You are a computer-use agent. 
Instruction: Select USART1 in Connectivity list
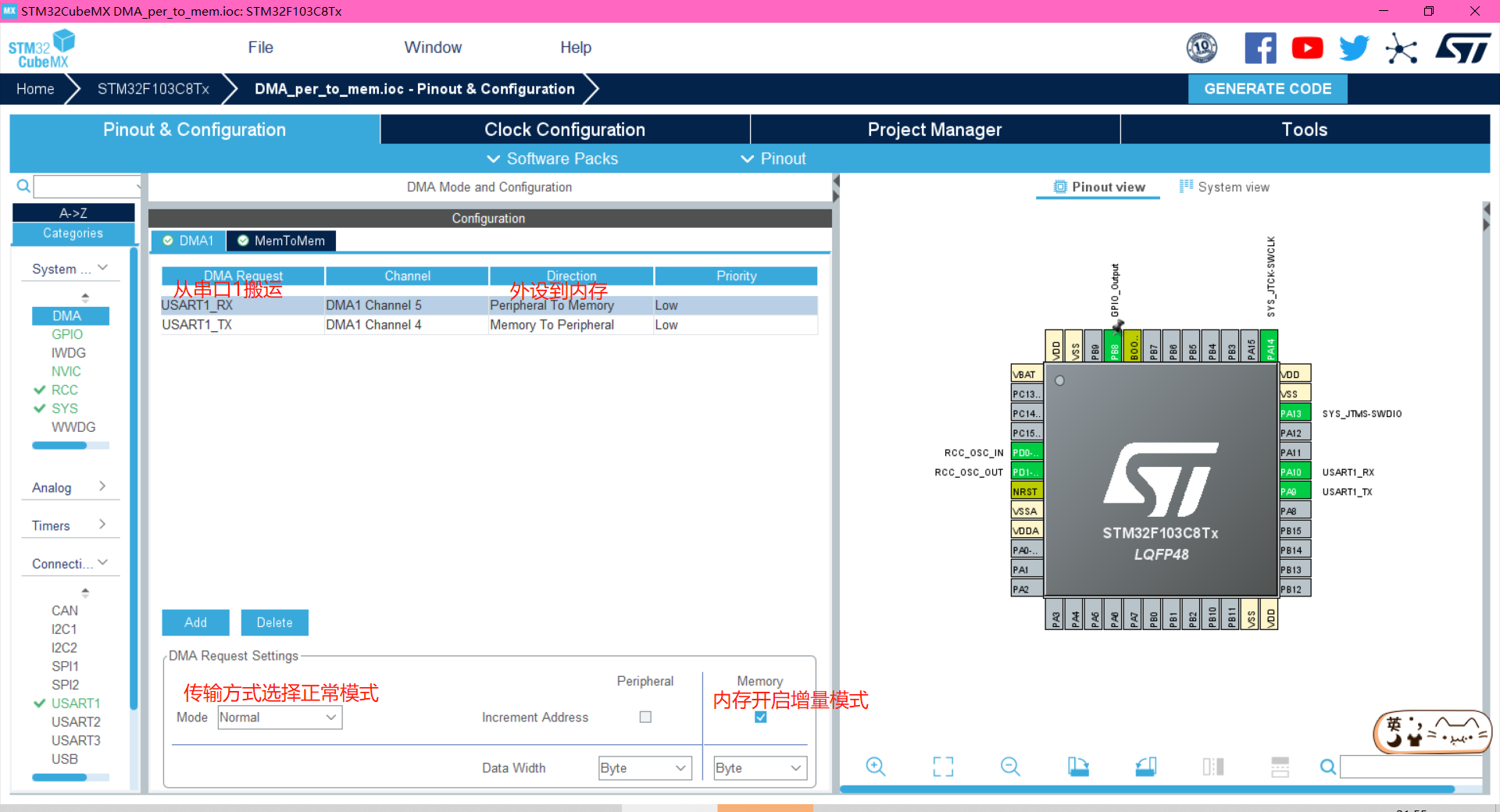coord(75,703)
